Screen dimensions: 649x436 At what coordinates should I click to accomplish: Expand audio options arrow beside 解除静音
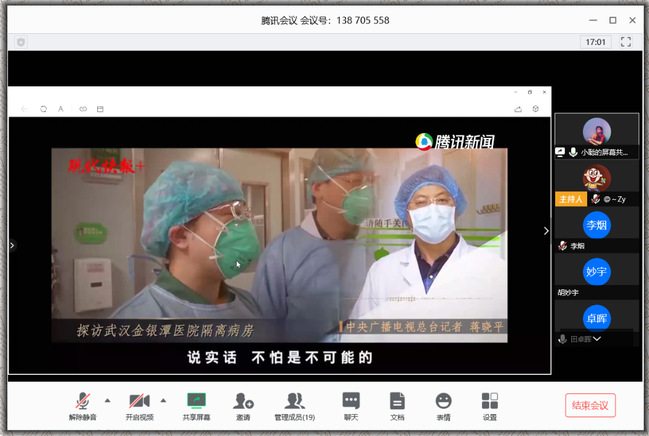tap(107, 400)
